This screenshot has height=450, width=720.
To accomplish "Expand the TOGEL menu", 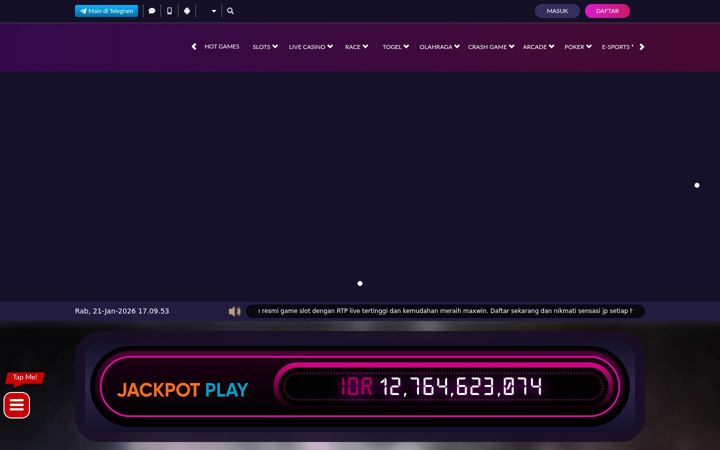I will pos(395,47).
